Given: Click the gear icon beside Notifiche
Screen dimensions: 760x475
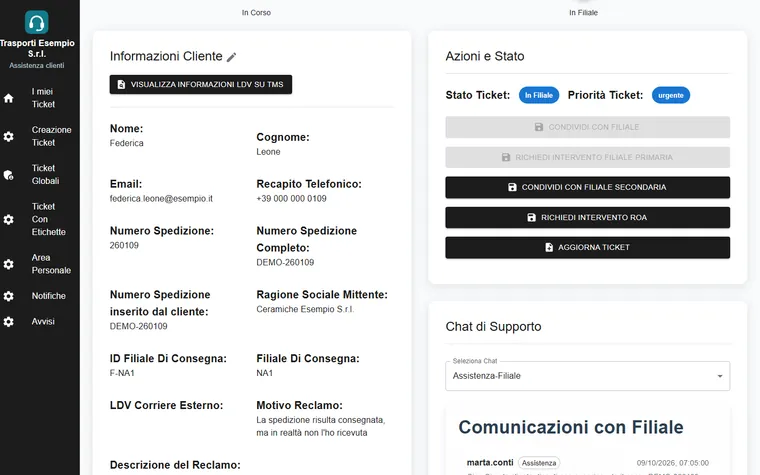Looking at the screenshot, I should tap(8, 296).
